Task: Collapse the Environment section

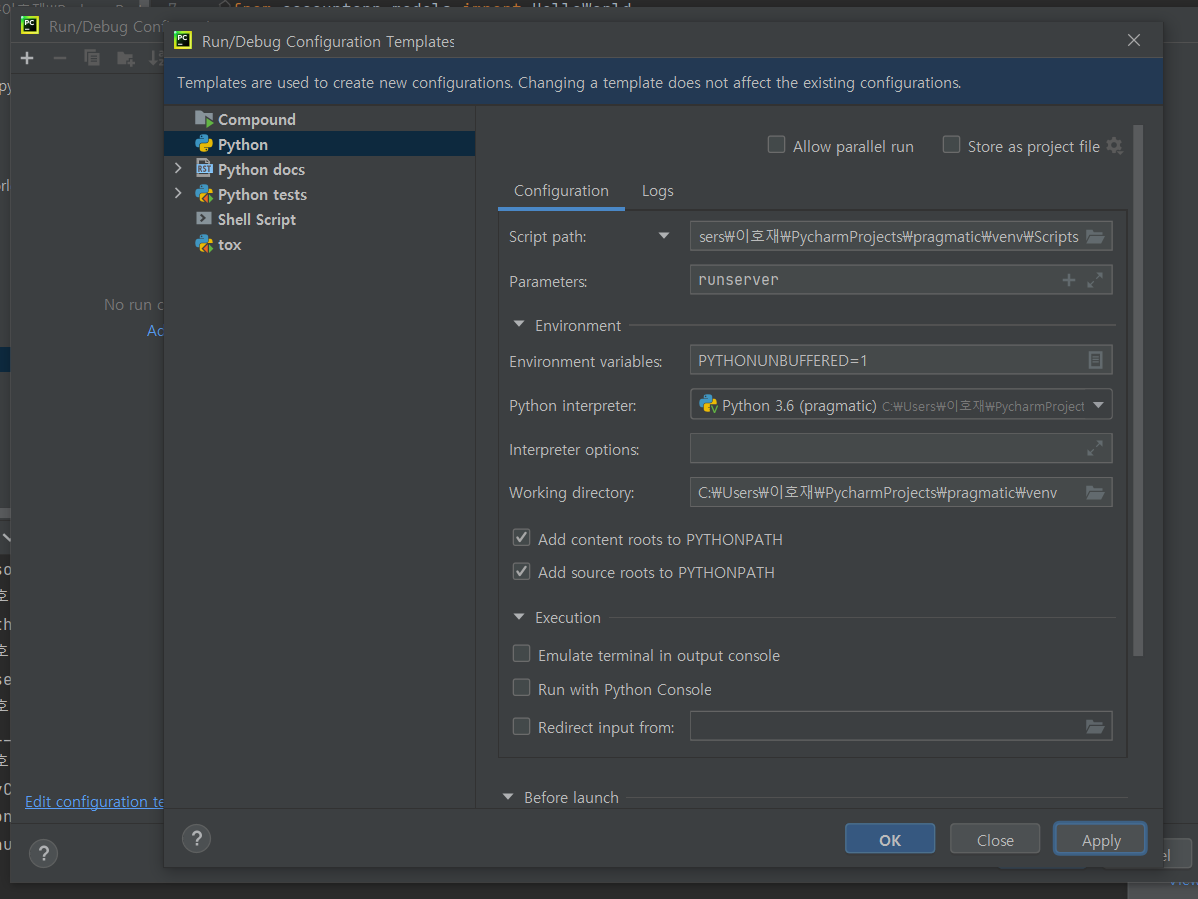Action: pyautogui.click(x=519, y=325)
